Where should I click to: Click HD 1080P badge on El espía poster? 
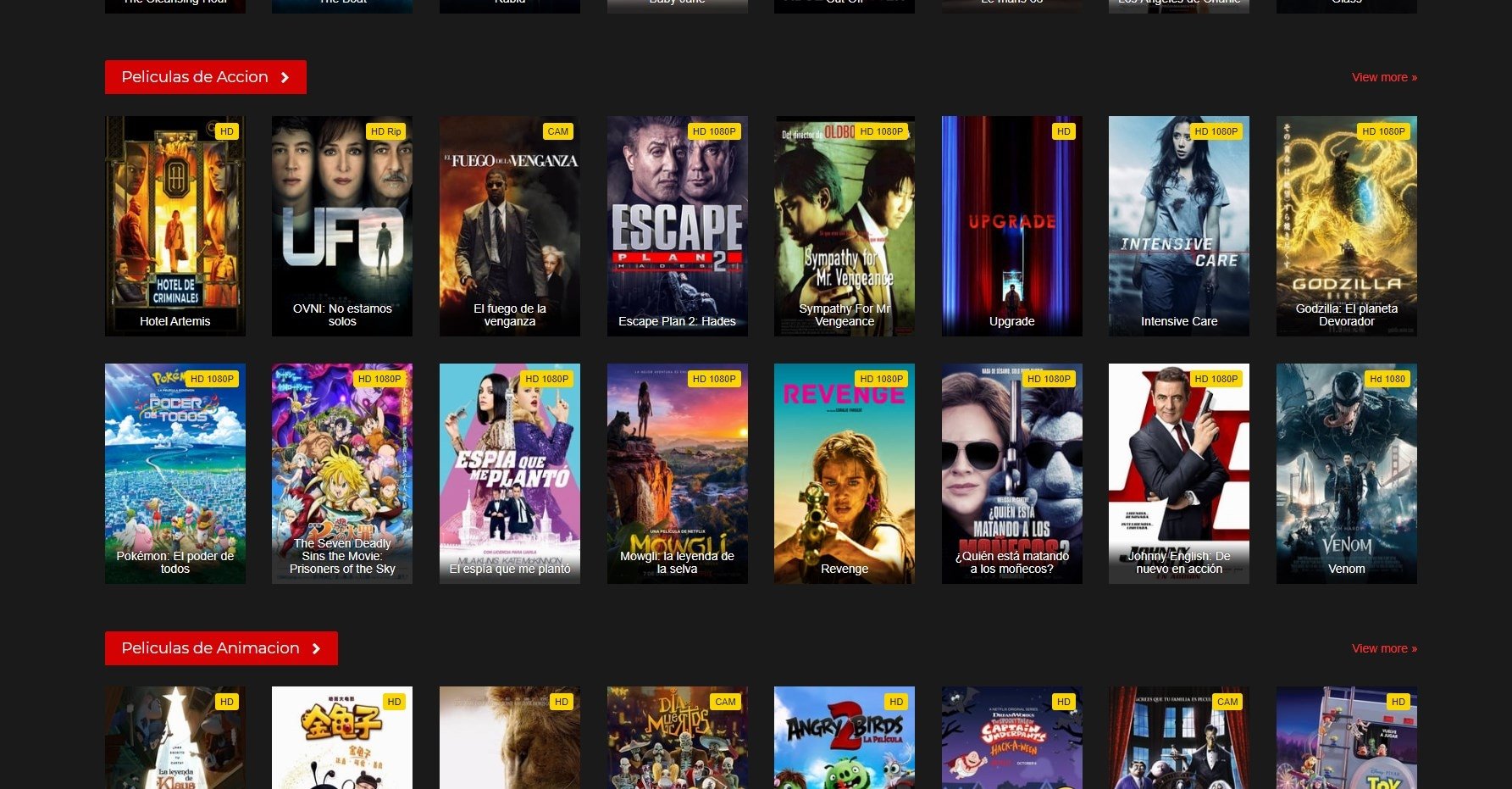(547, 379)
